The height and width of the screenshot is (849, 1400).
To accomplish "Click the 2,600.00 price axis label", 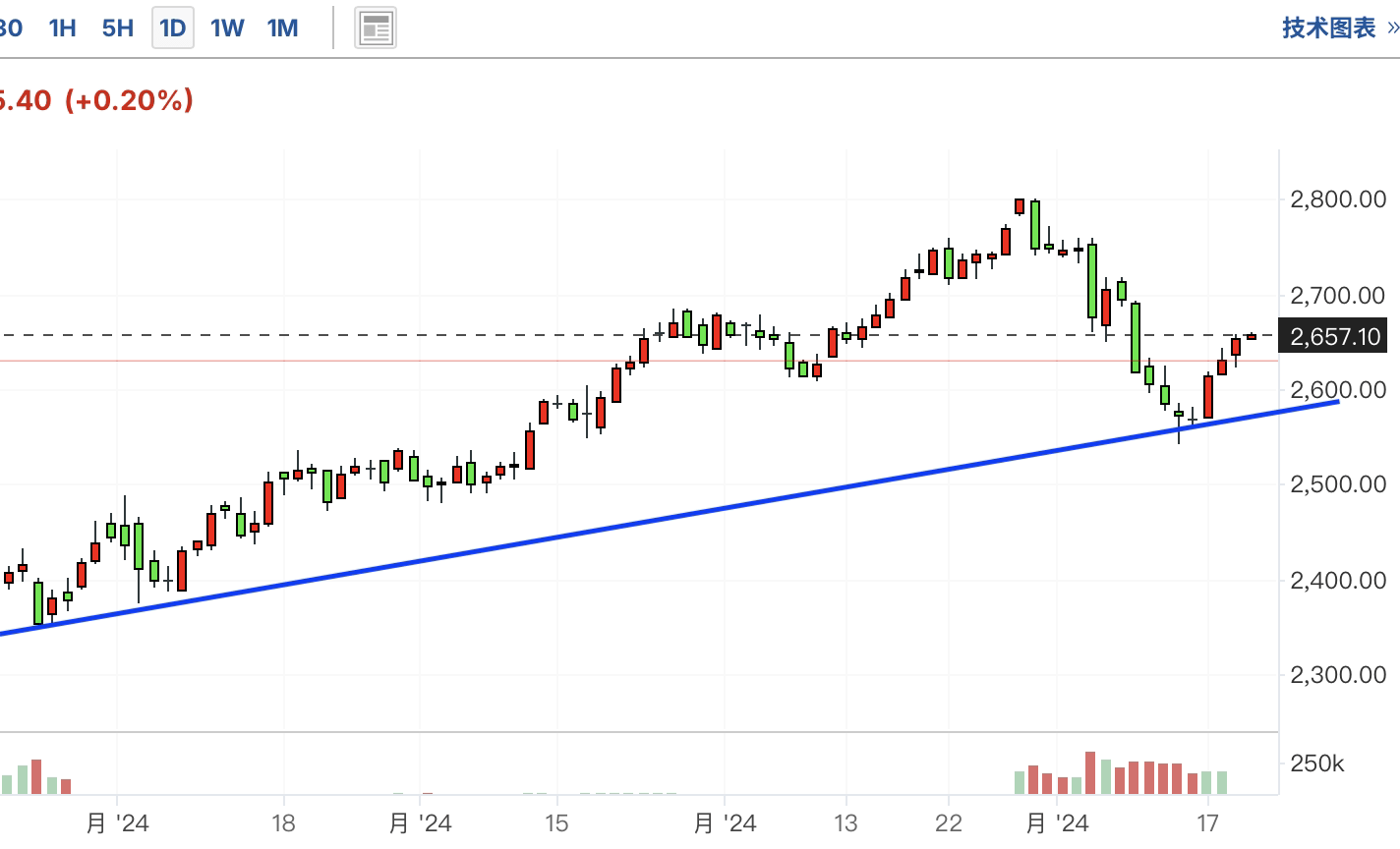I will [1338, 390].
